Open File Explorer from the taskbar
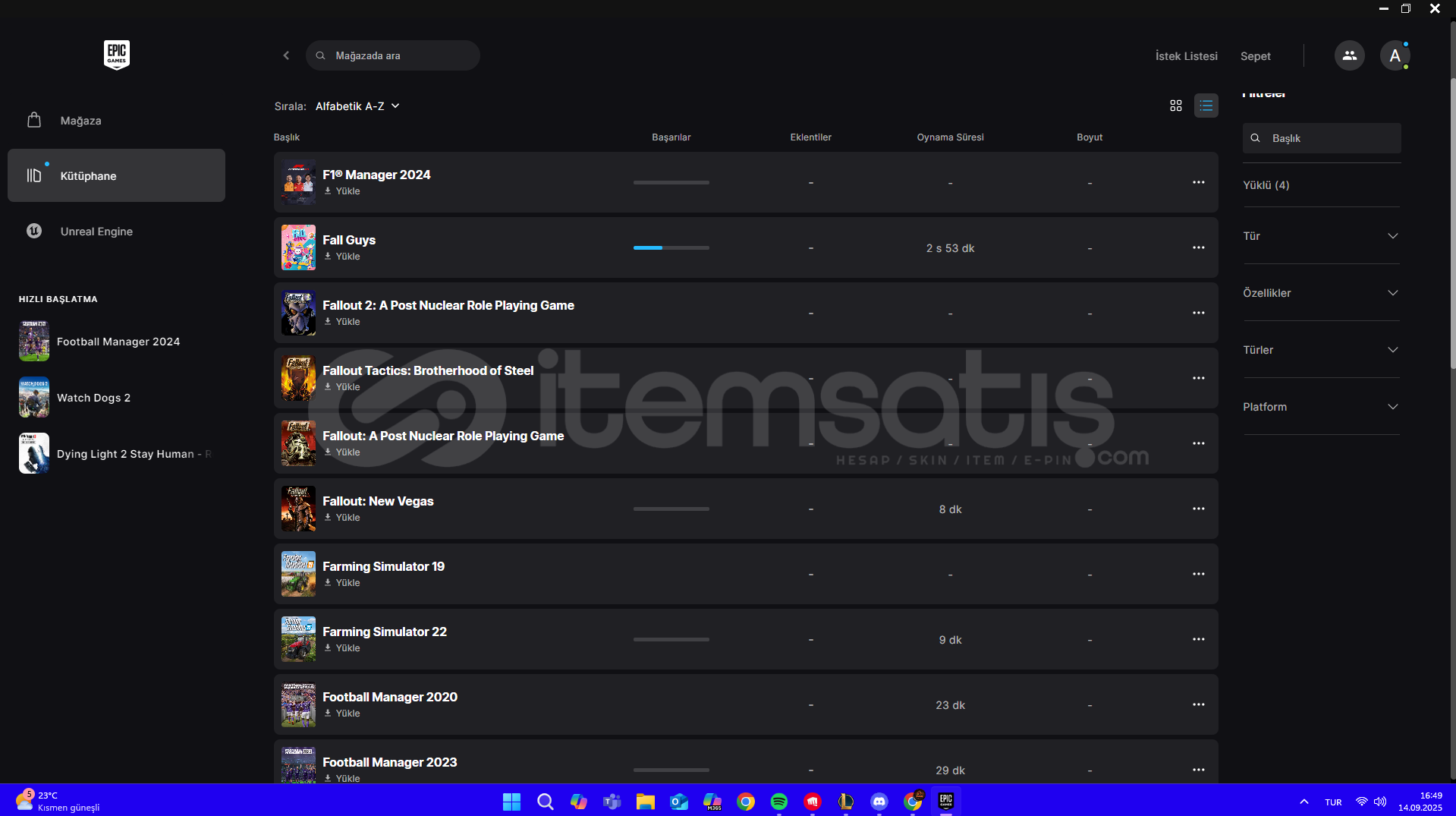 tap(646, 802)
